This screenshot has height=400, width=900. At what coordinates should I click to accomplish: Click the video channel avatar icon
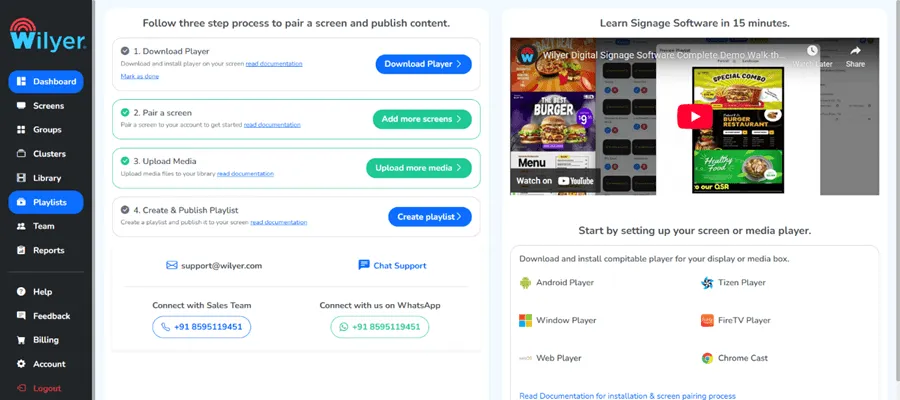[526, 55]
